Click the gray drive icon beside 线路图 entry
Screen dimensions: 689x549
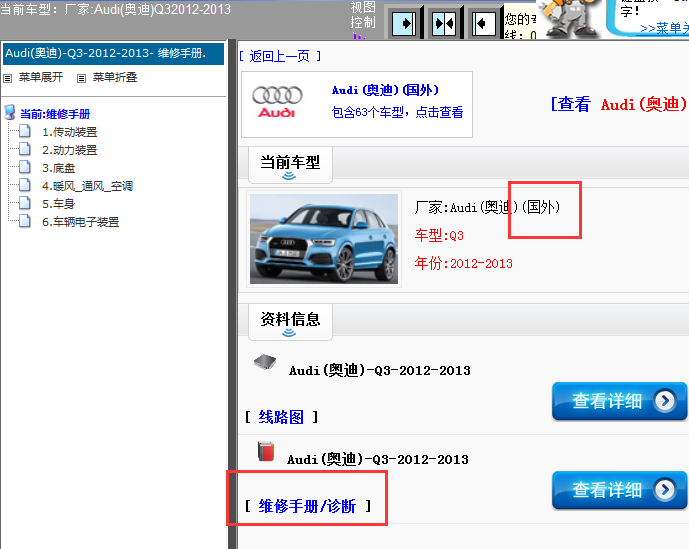pos(265,362)
